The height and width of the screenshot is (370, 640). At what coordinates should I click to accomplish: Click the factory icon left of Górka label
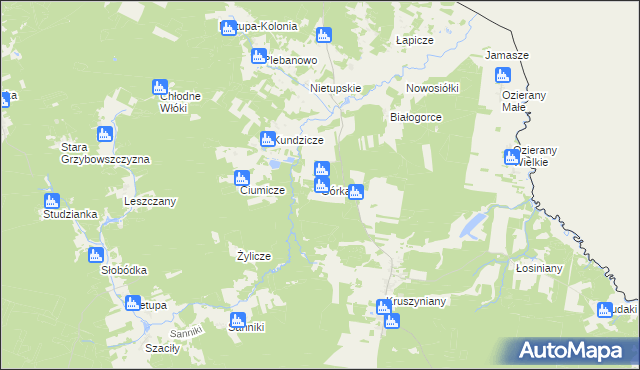point(322,185)
